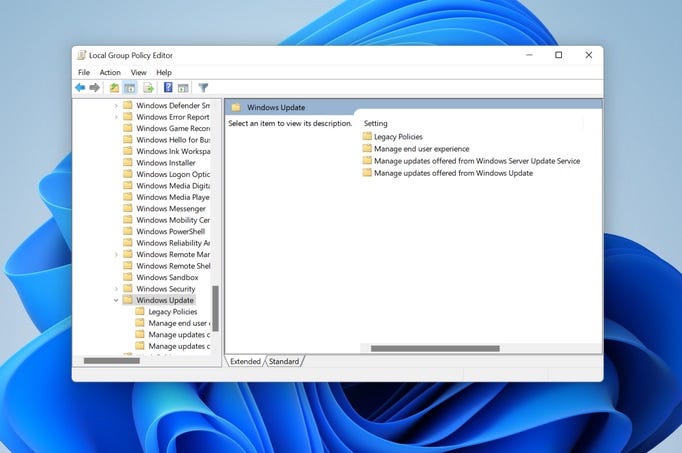Expand the Windows Error Reporting node

[116, 117]
